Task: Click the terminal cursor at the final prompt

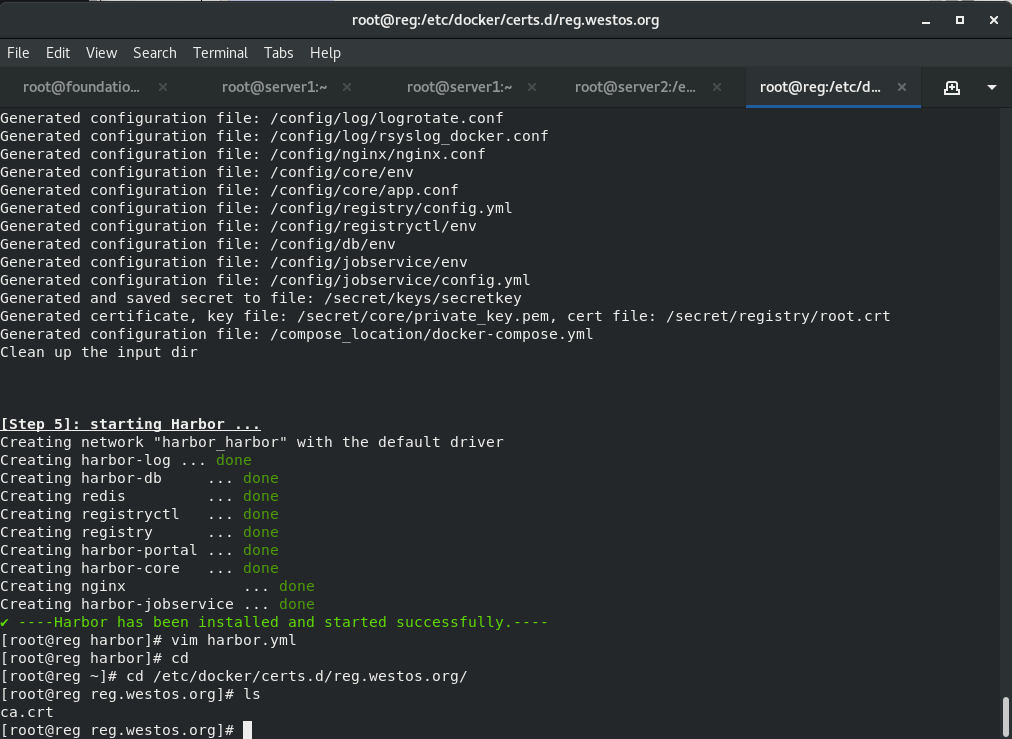Action: [247, 731]
